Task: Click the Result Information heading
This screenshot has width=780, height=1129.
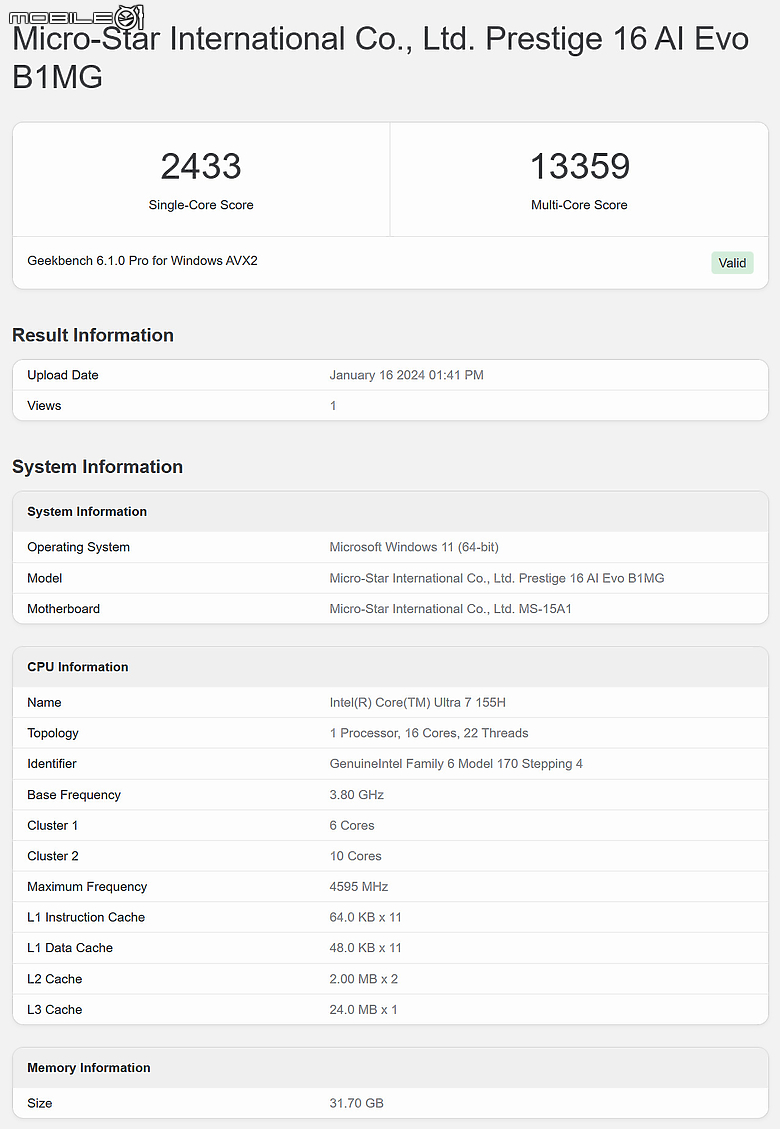Action: (93, 335)
